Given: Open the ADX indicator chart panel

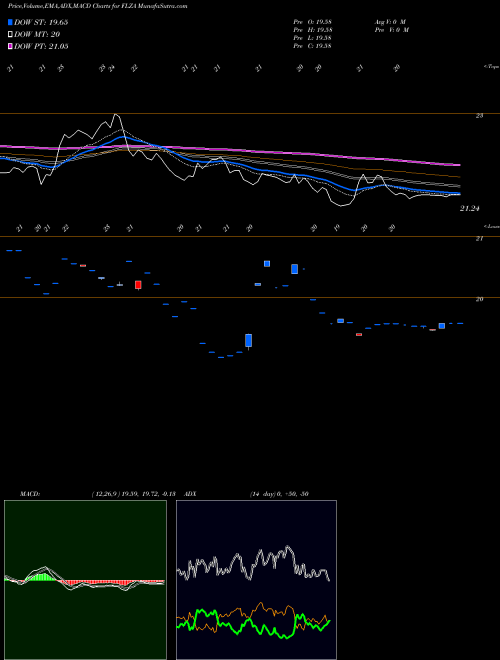Looking at the screenshot, I should (x=256, y=580).
